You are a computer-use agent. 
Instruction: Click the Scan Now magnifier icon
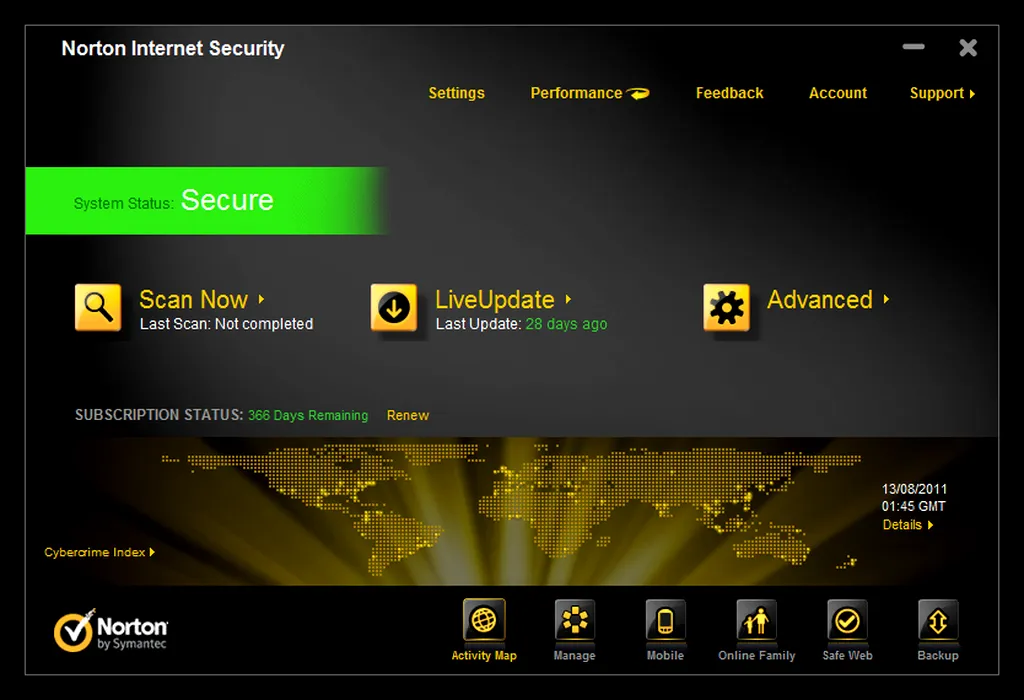(98, 307)
